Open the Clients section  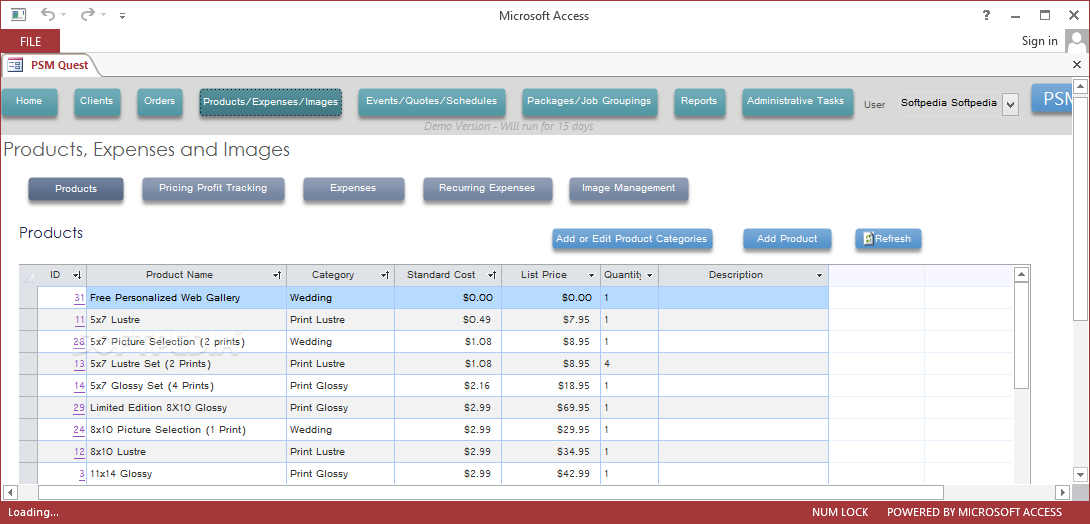pos(97,101)
